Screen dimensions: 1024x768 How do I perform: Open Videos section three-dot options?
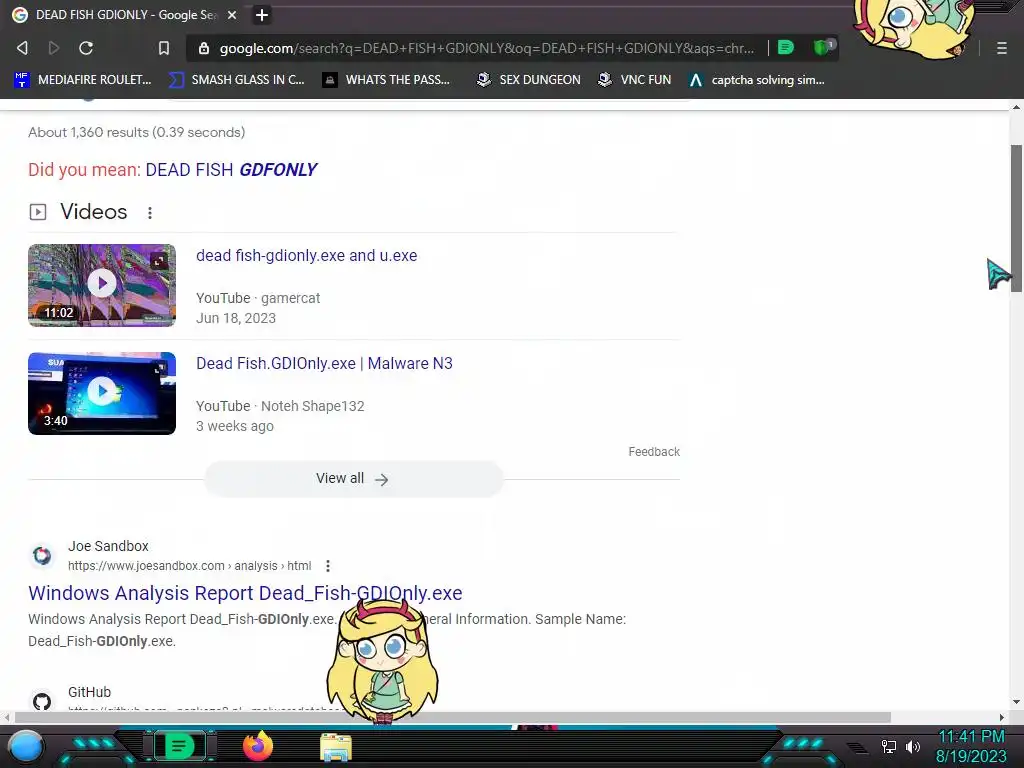click(150, 213)
